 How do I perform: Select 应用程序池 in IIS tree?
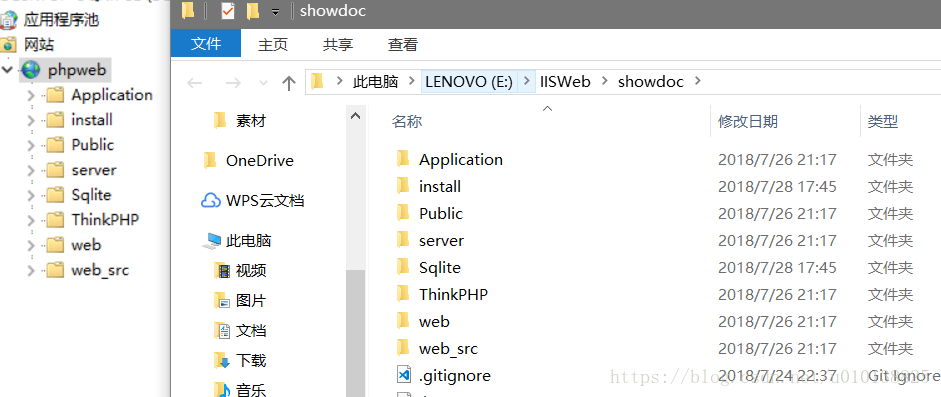[x=61, y=20]
